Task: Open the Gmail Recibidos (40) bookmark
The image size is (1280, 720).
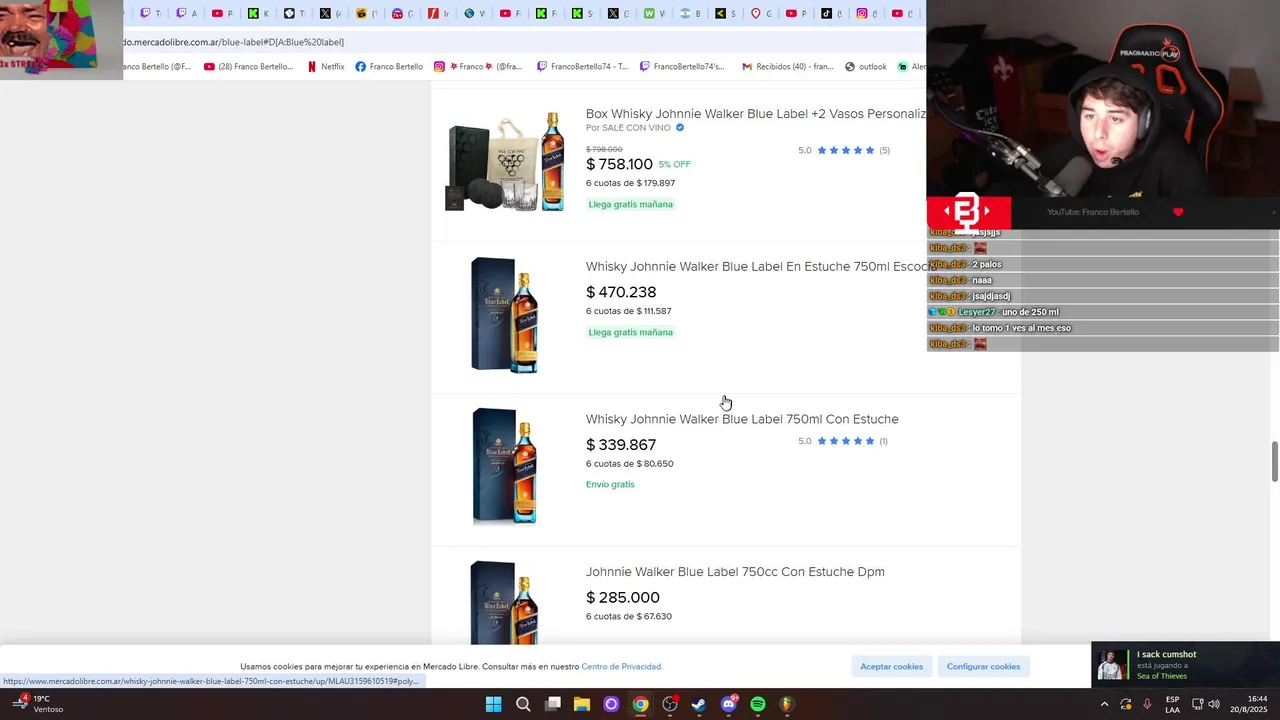Action: point(788,67)
